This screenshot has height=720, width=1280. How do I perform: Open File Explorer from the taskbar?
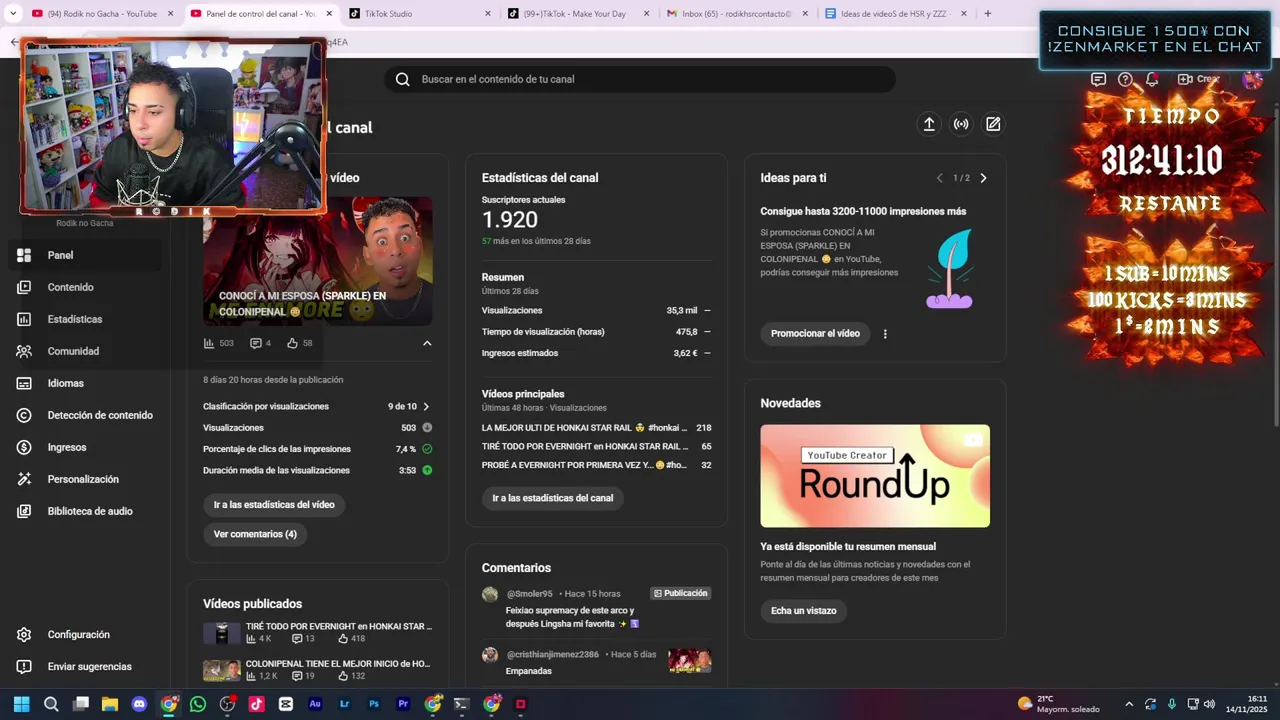pyautogui.click(x=110, y=704)
